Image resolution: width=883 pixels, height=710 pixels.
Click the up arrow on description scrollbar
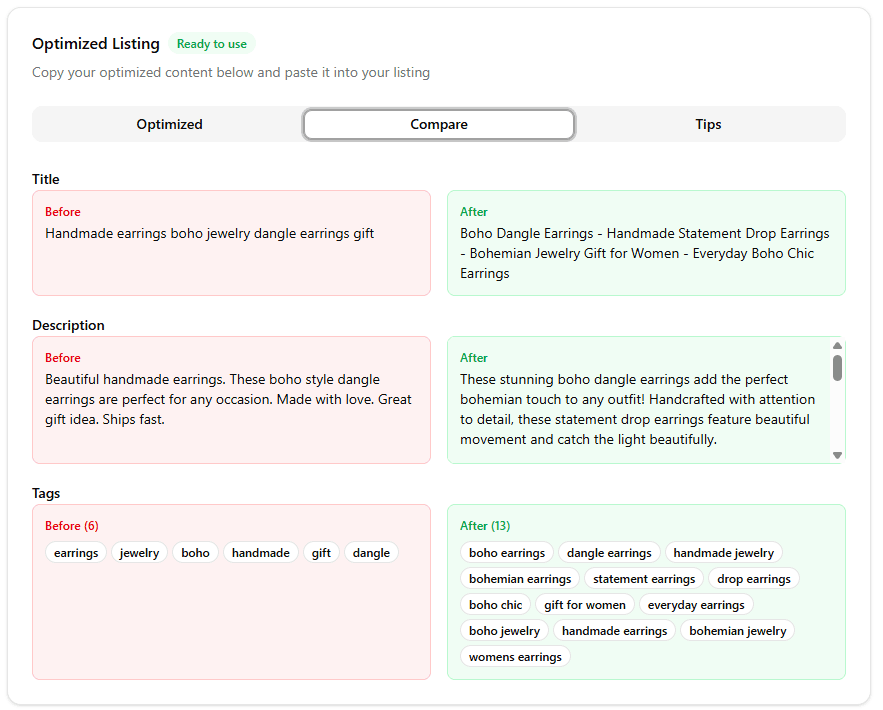[x=837, y=344]
